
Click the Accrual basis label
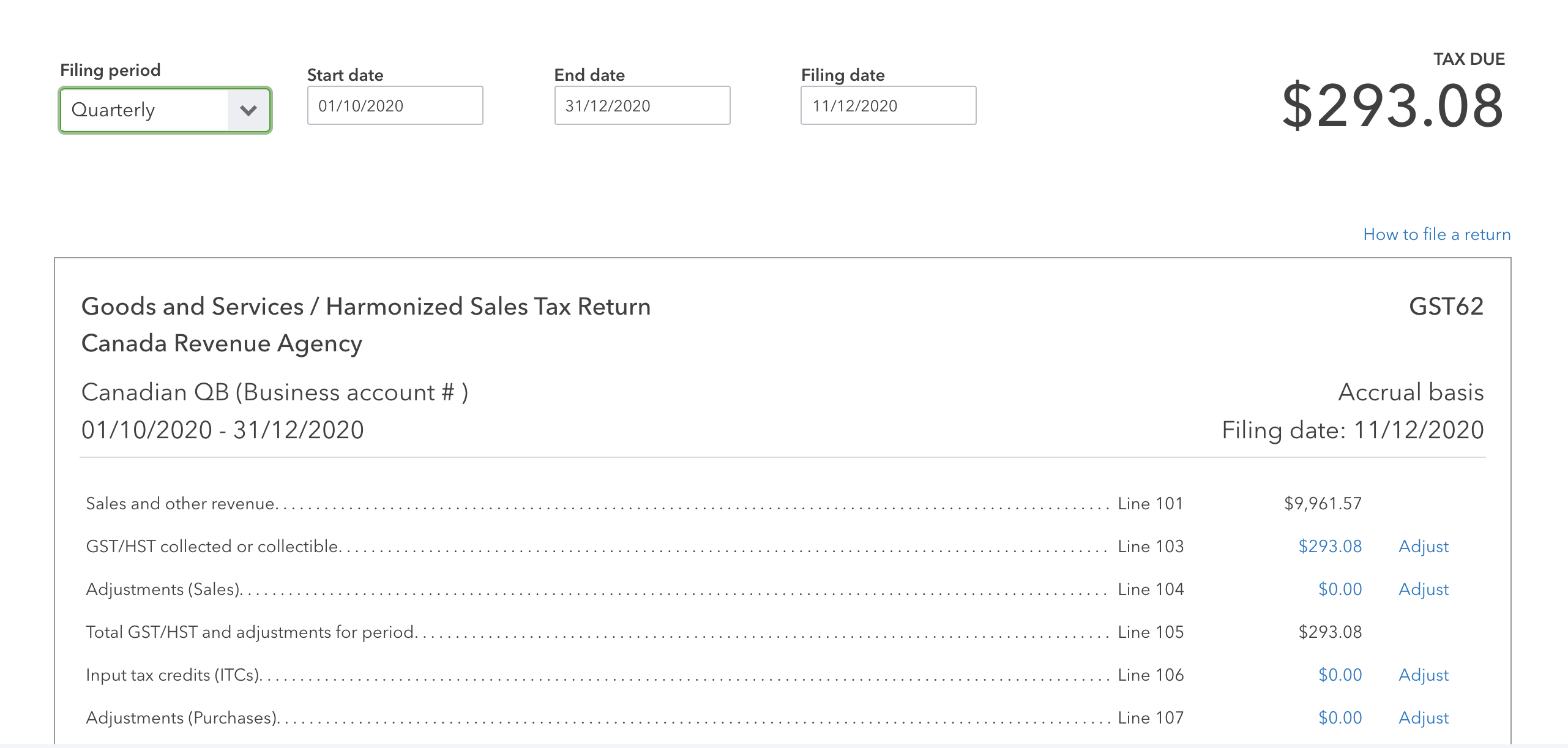(x=1411, y=392)
